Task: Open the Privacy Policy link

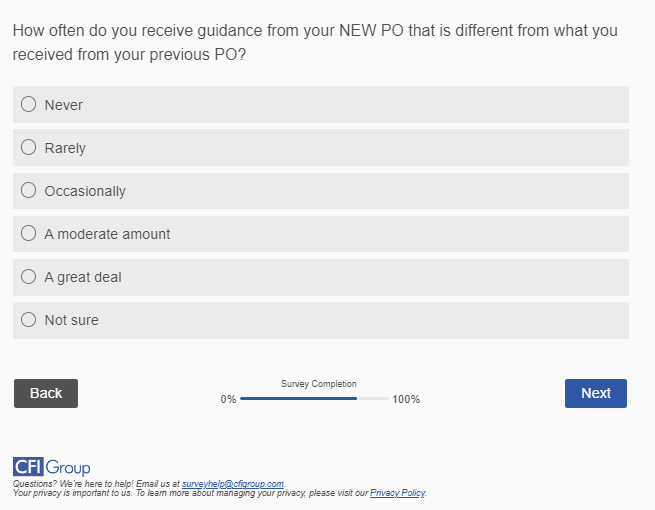Action: [397, 492]
